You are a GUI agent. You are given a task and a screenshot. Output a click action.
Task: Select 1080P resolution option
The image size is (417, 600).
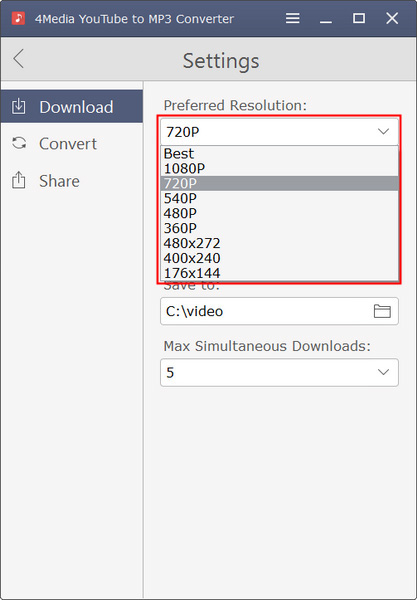tap(280, 168)
